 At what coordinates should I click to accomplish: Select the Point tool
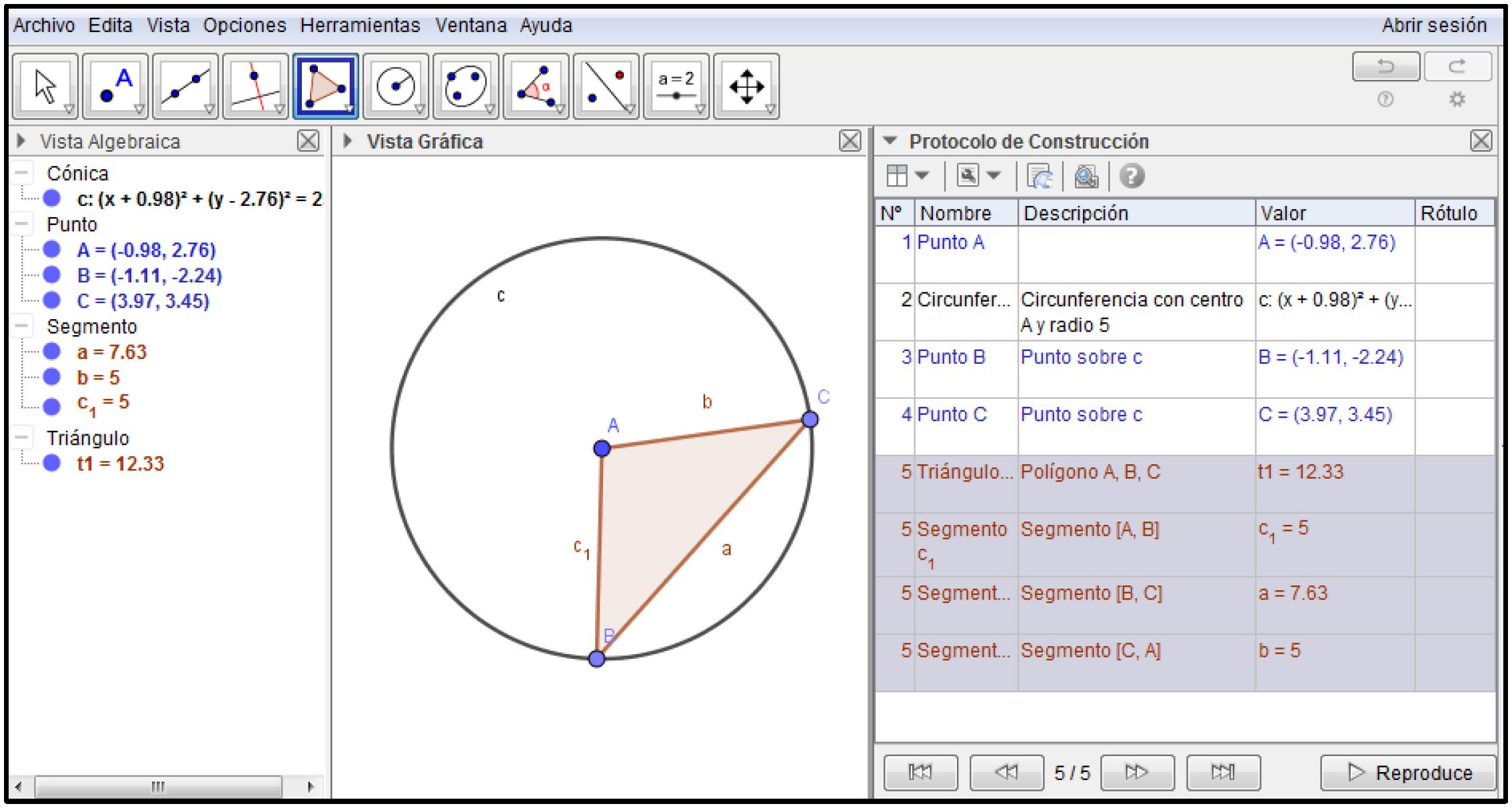tap(117, 85)
